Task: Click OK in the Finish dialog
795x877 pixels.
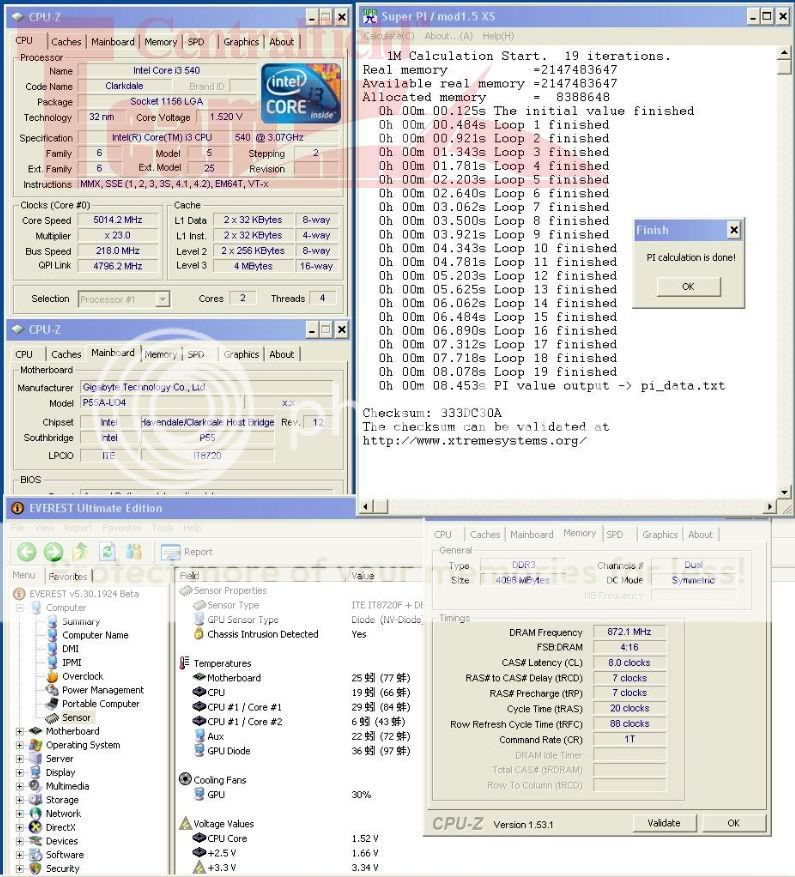Action: [x=688, y=286]
